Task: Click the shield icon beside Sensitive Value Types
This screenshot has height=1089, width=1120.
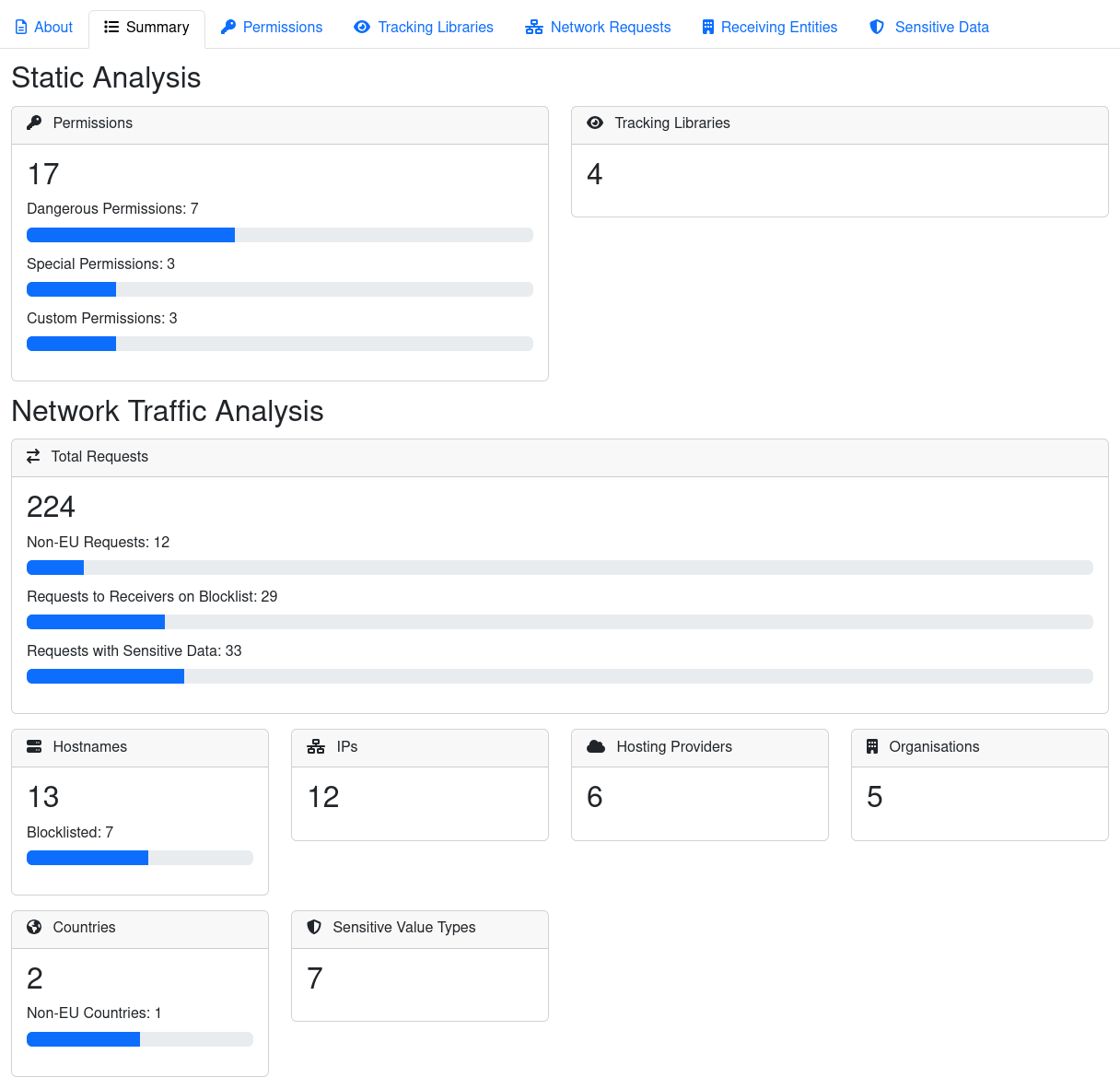Action: [x=314, y=927]
